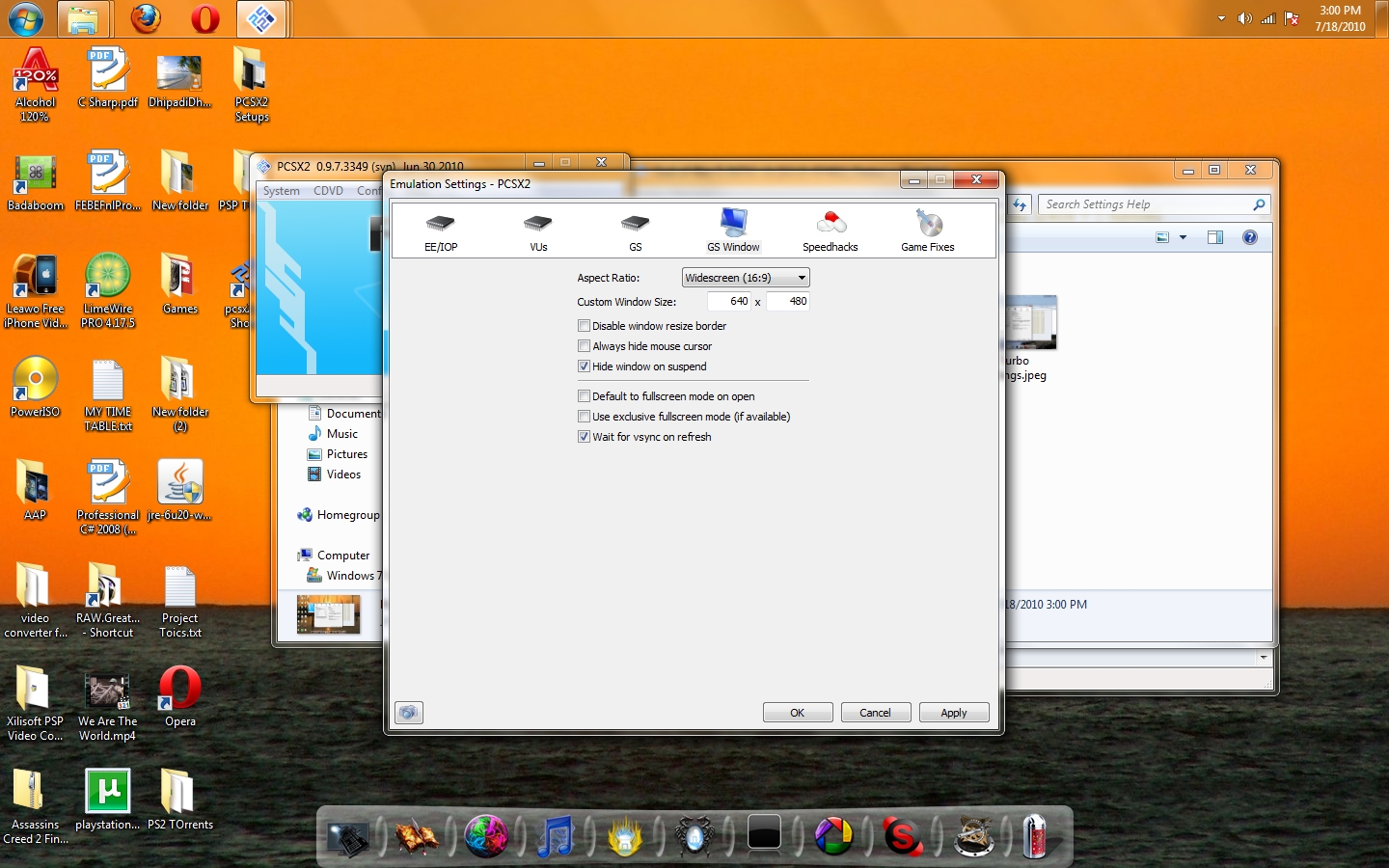Click the music note icon in dock
Viewport: 1389px width, 868px height.
(x=556, y=835)
